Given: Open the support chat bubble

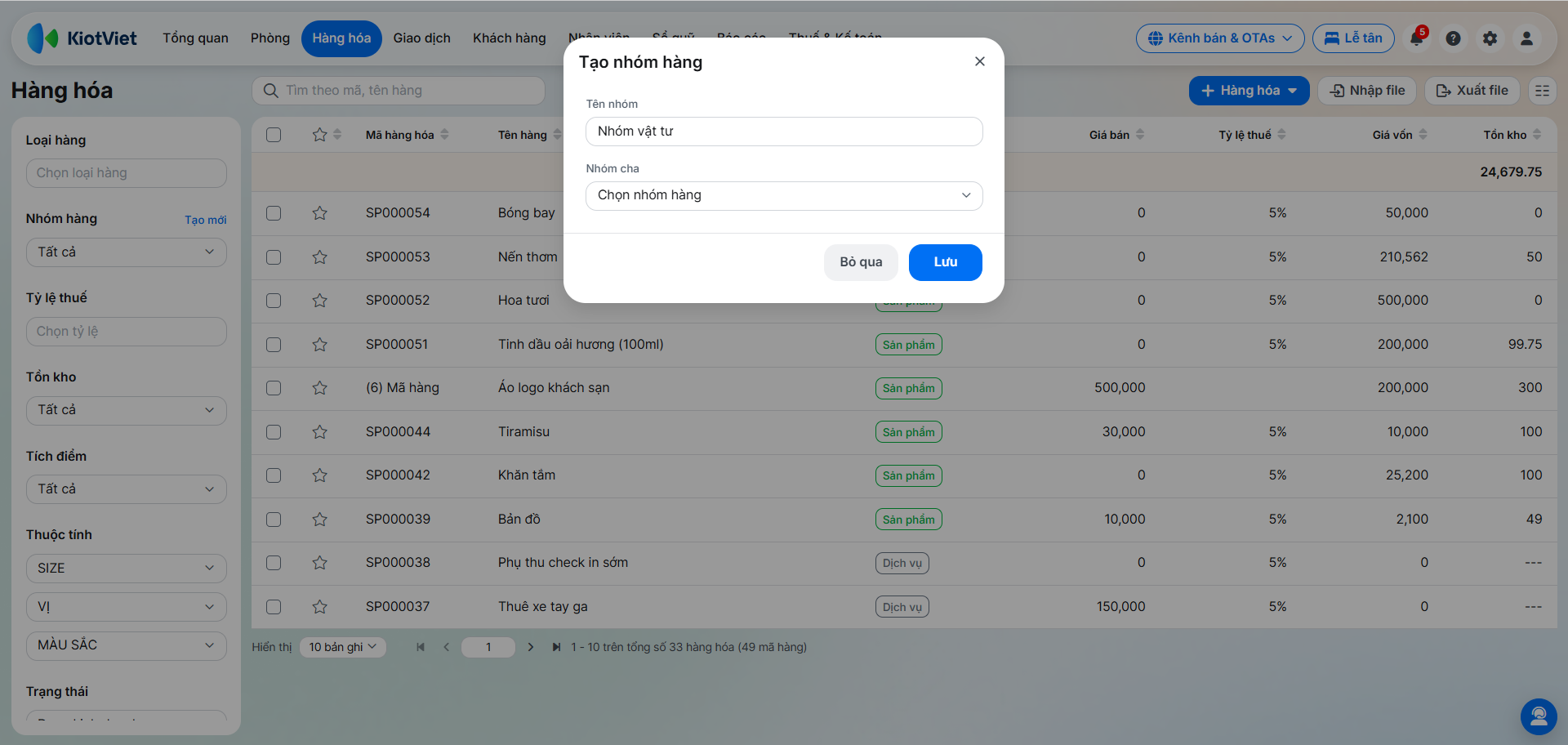Looking at the screenshot, I should point(1539,716).
